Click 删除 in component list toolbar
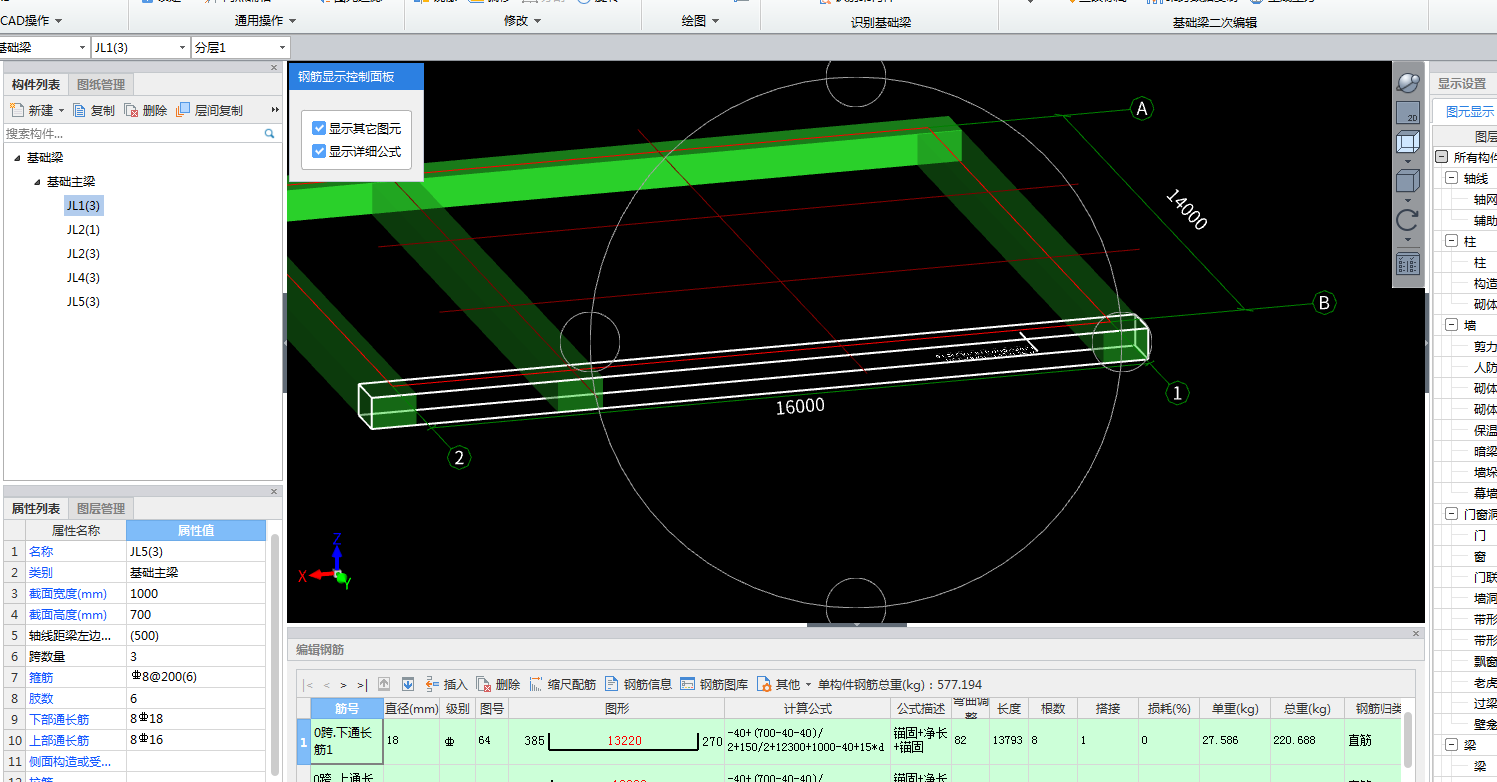The width and height of the screenshot is (1497, 782). [146, 110]
